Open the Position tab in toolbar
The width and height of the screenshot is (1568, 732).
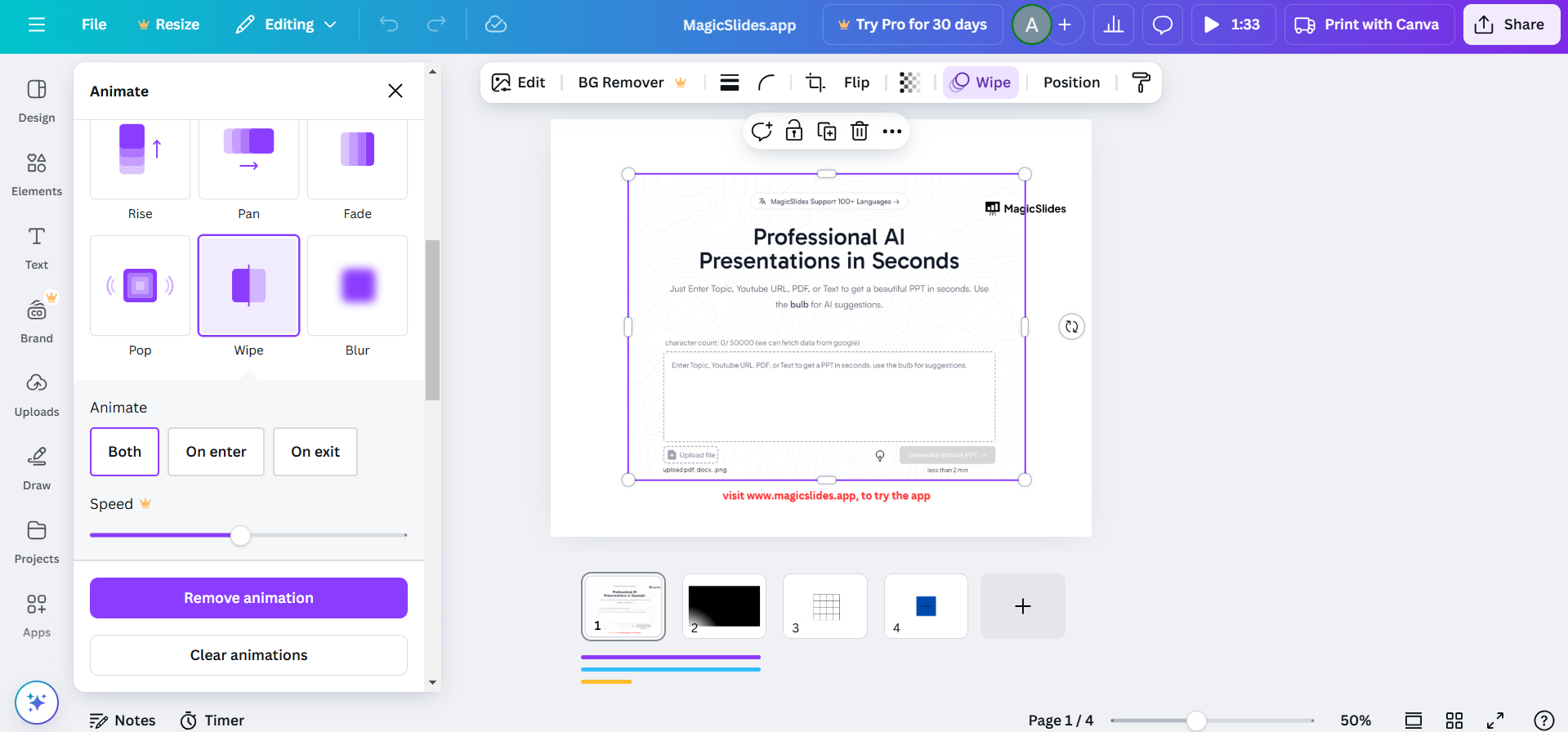tap(1071, 83)
